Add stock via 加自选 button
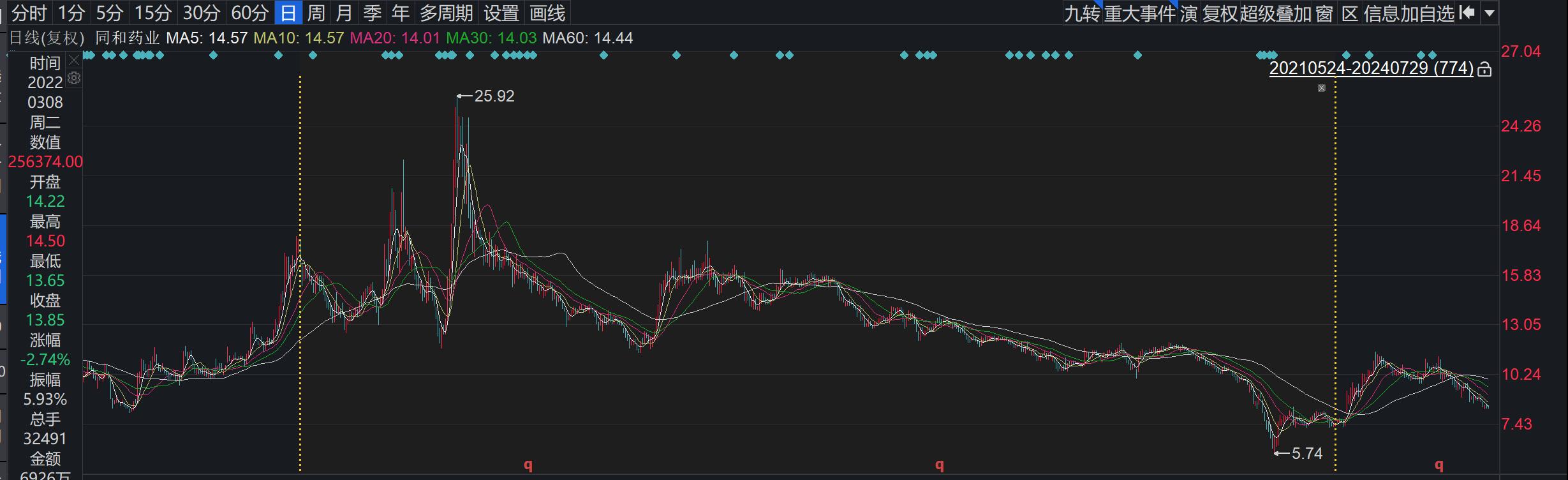This screenshot has width=1568, height=480. (x=1427, y=13)
